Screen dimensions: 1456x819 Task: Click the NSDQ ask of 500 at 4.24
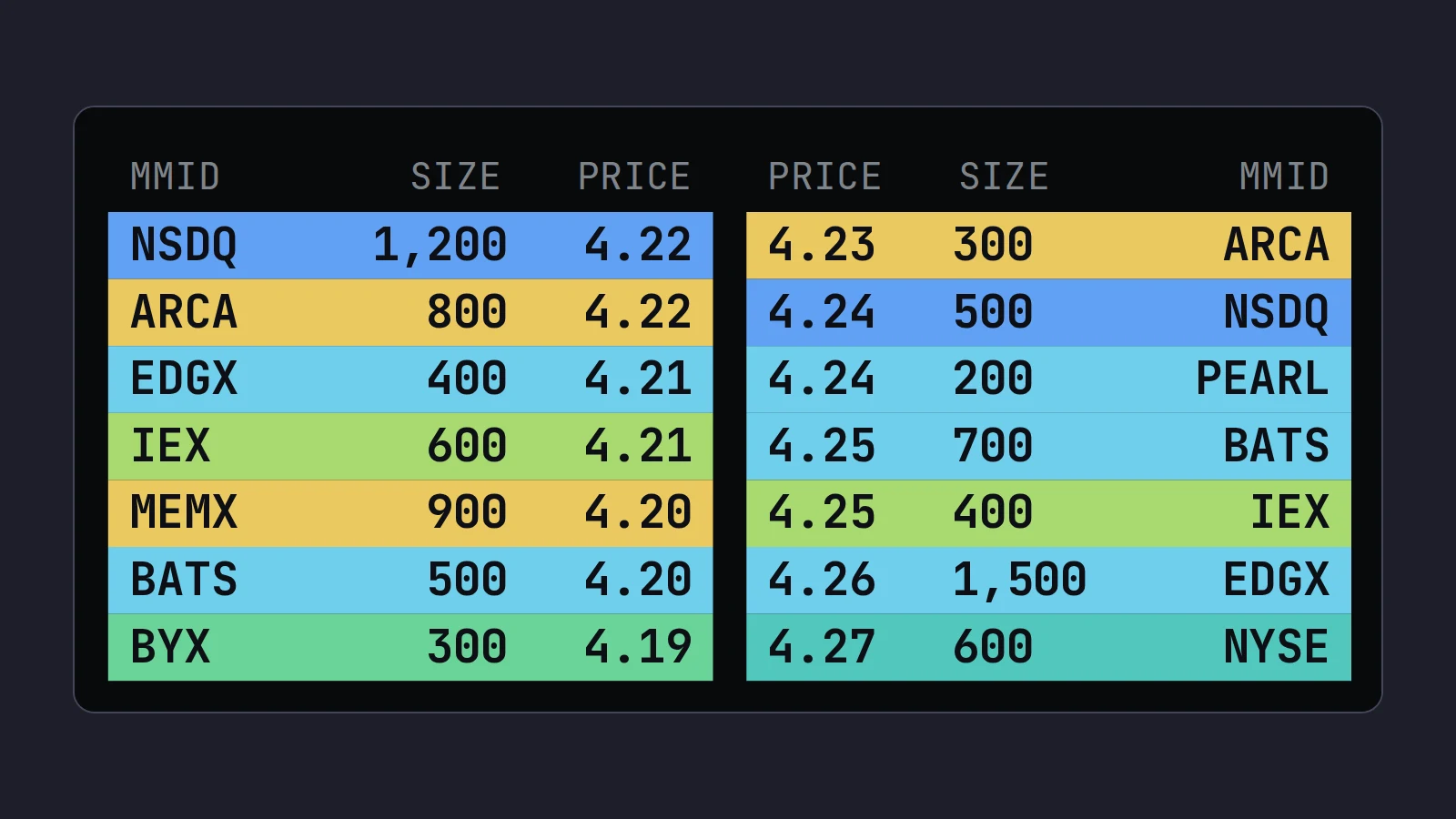[1048, 312]
